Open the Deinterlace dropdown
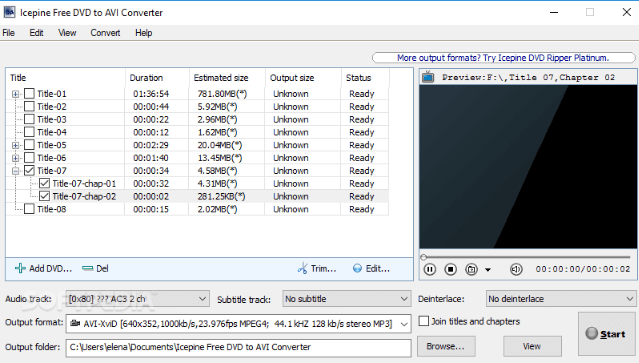This screenshot has height=363, width=639. pyautogui.click(x=561, y=299)
